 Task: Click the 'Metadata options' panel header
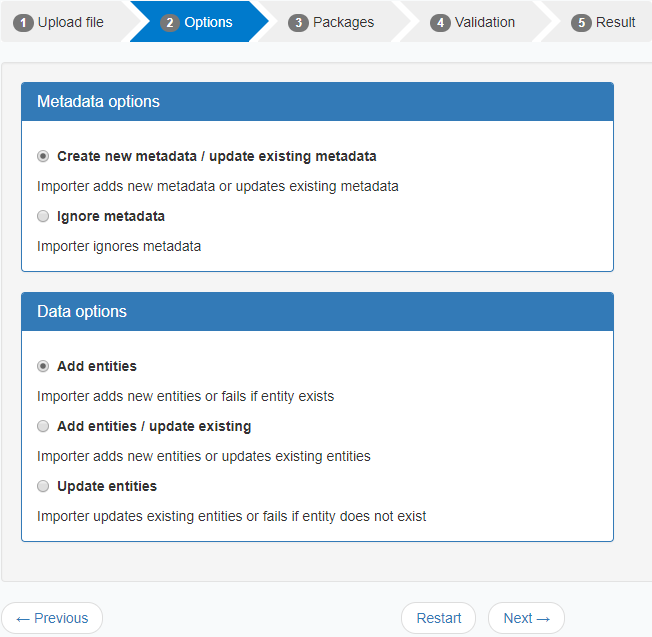click(x=317, y=102)
